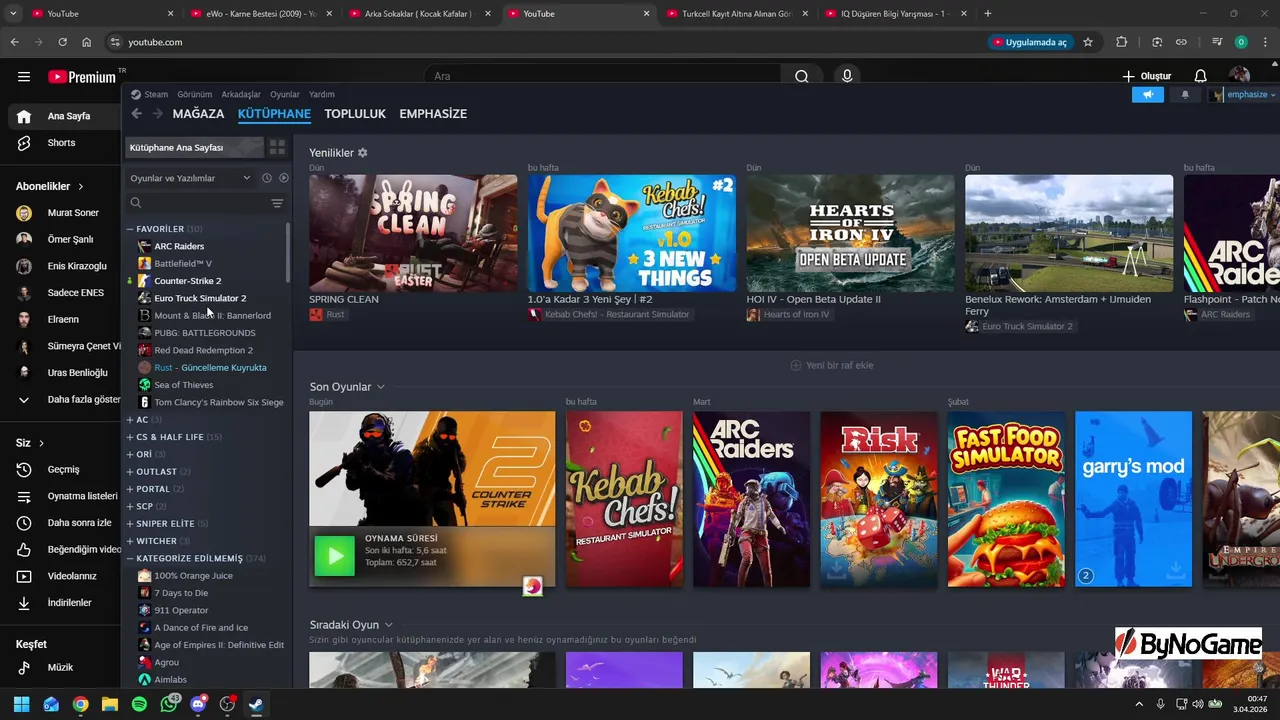Bookmark this page with the star icon

[1088, 42]
